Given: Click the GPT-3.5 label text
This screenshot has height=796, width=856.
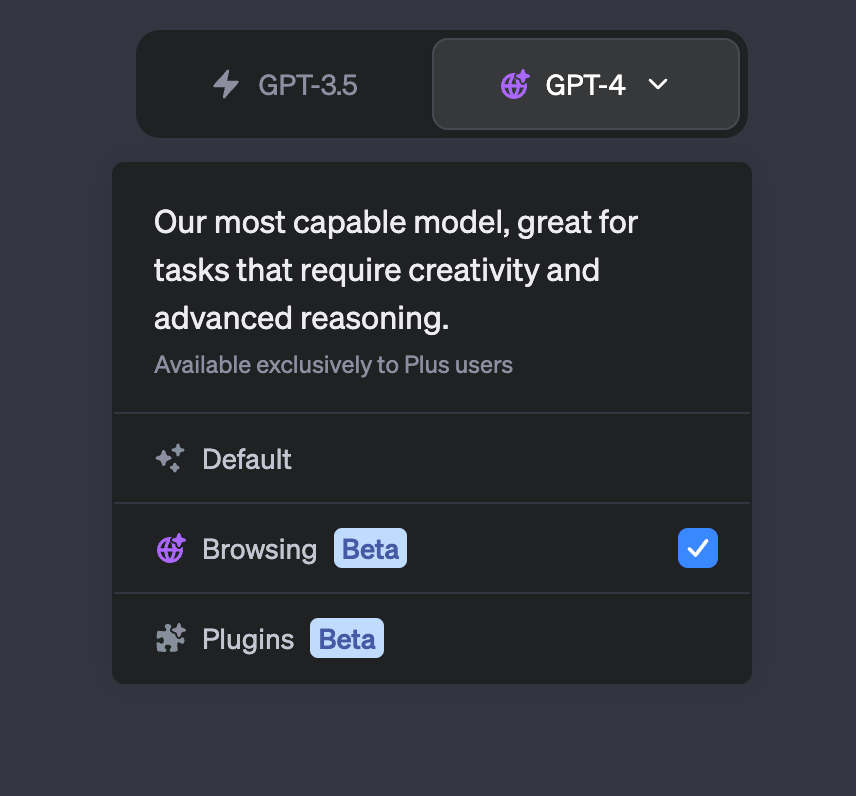Looking at the screenshot, I should (308, 85).
